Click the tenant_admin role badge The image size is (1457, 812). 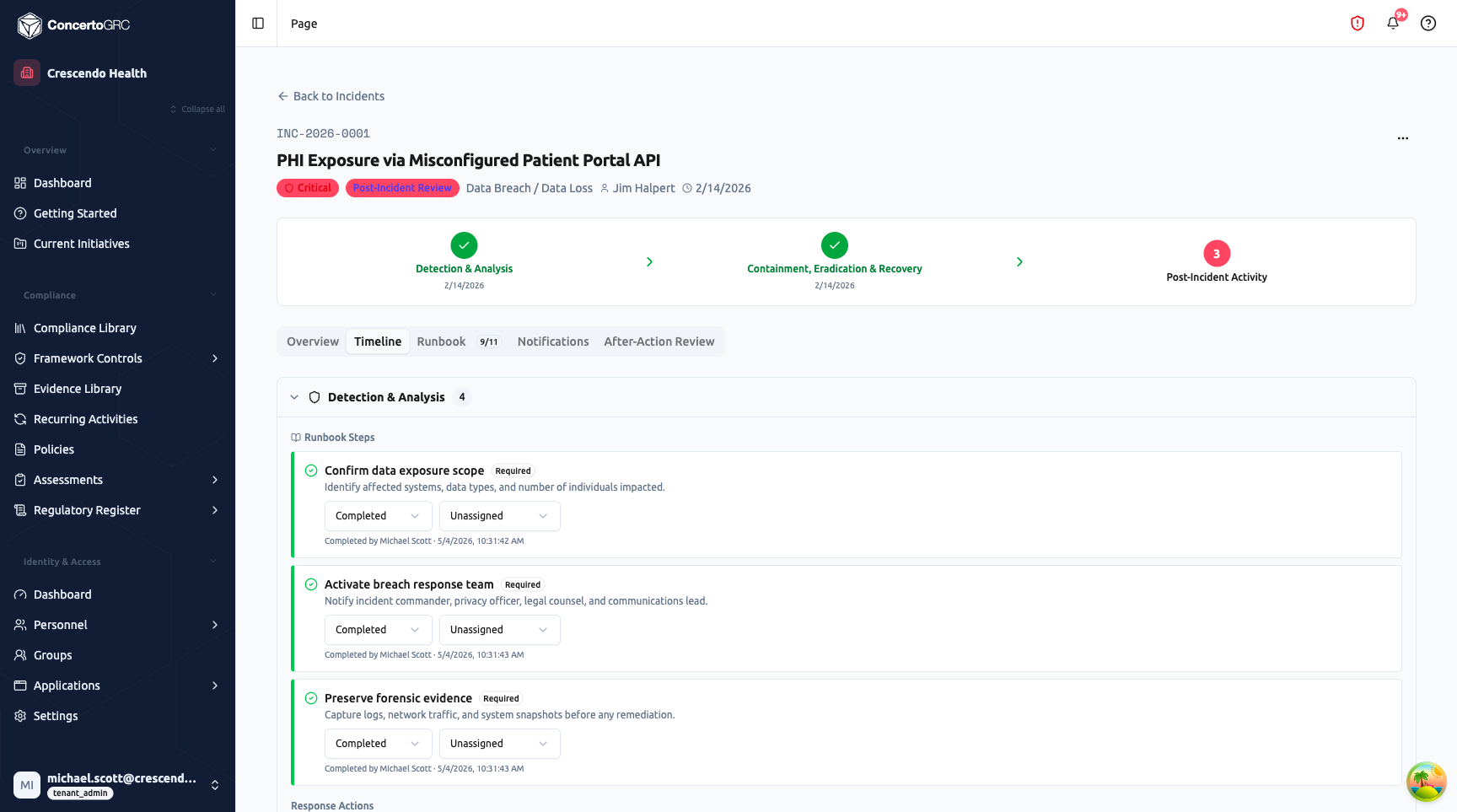pos(80,793)
